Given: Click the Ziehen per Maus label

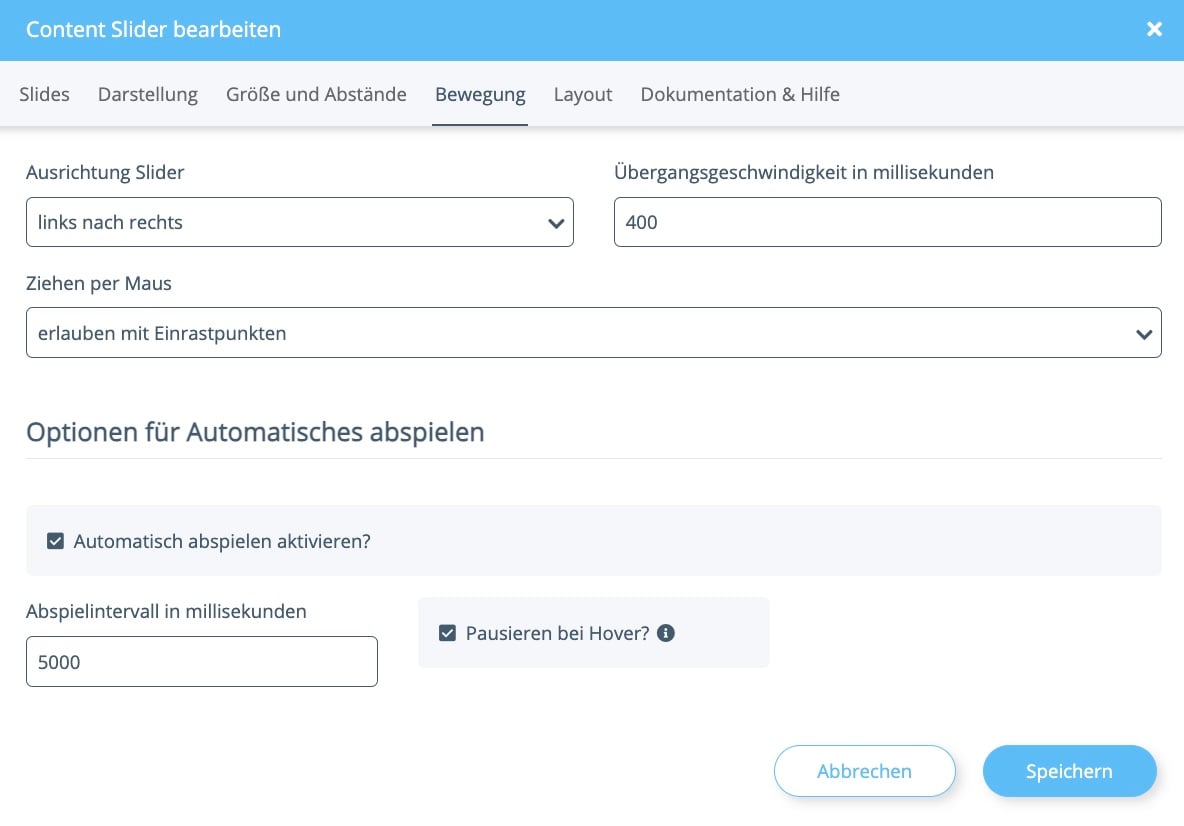Looking at the screenshot, I should [99, 283].
